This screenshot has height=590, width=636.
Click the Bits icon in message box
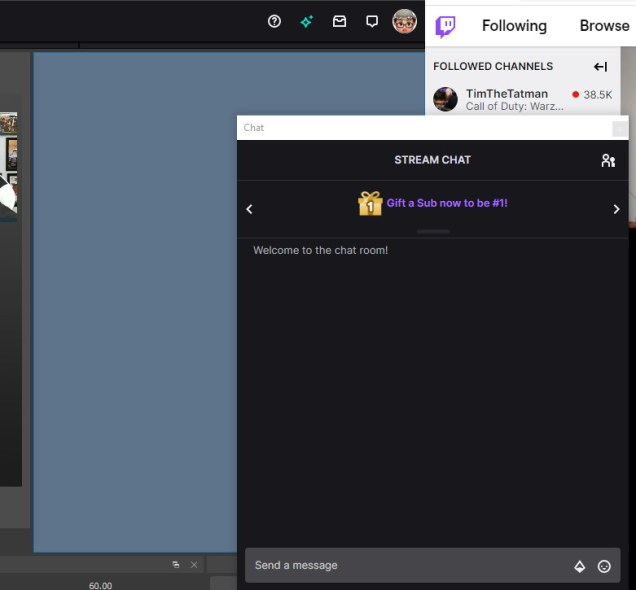[x=579, y=566]
